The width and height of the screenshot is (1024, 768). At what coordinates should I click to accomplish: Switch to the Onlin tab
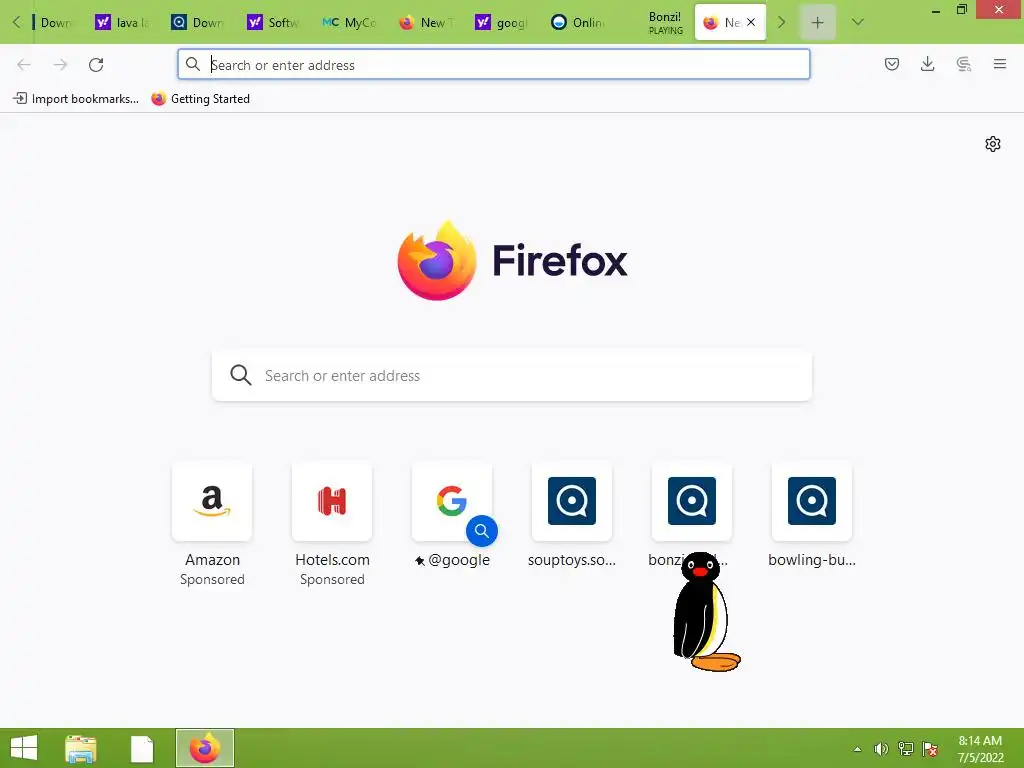577,23
